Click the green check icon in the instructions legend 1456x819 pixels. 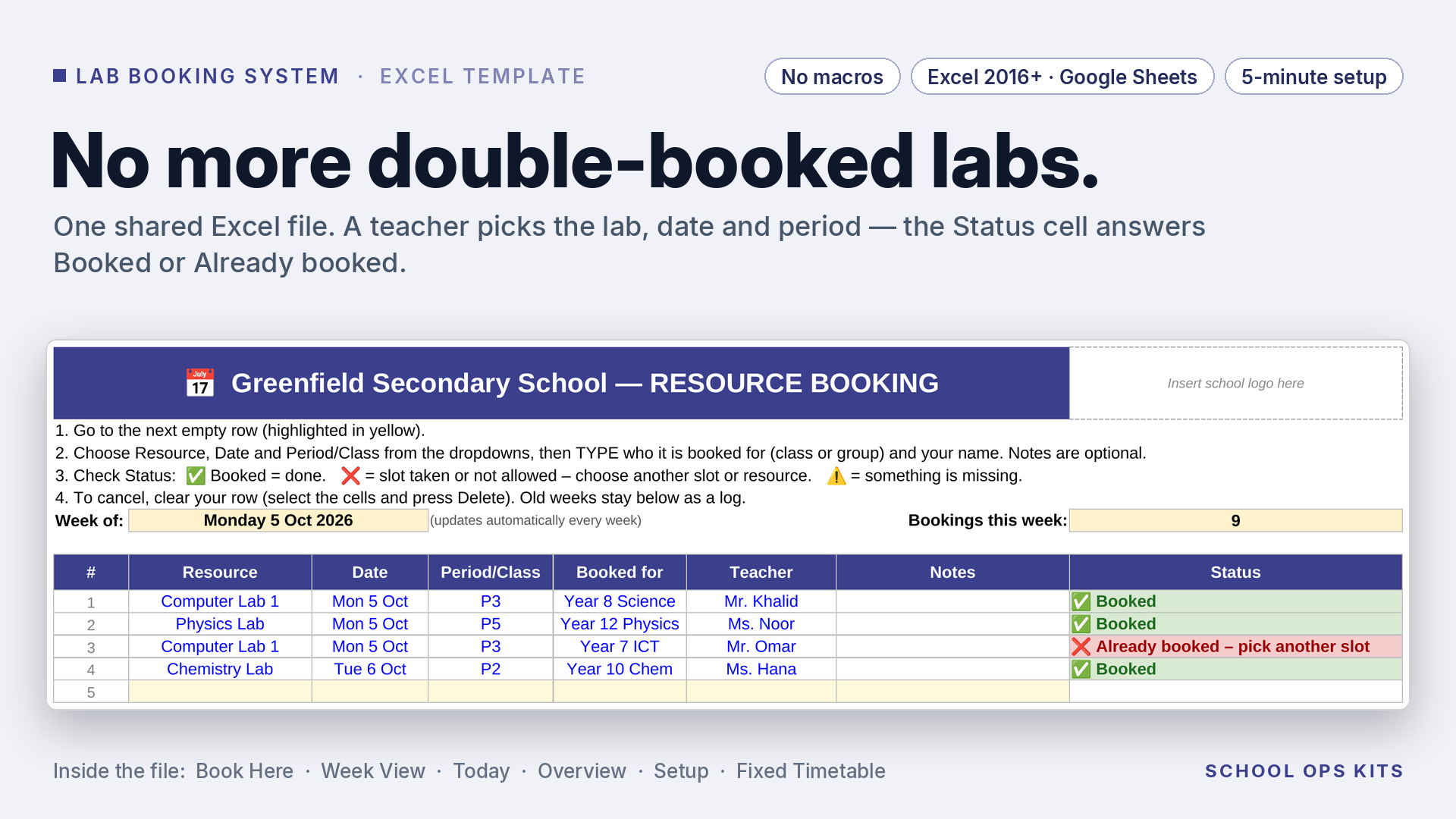pos(196,475)
